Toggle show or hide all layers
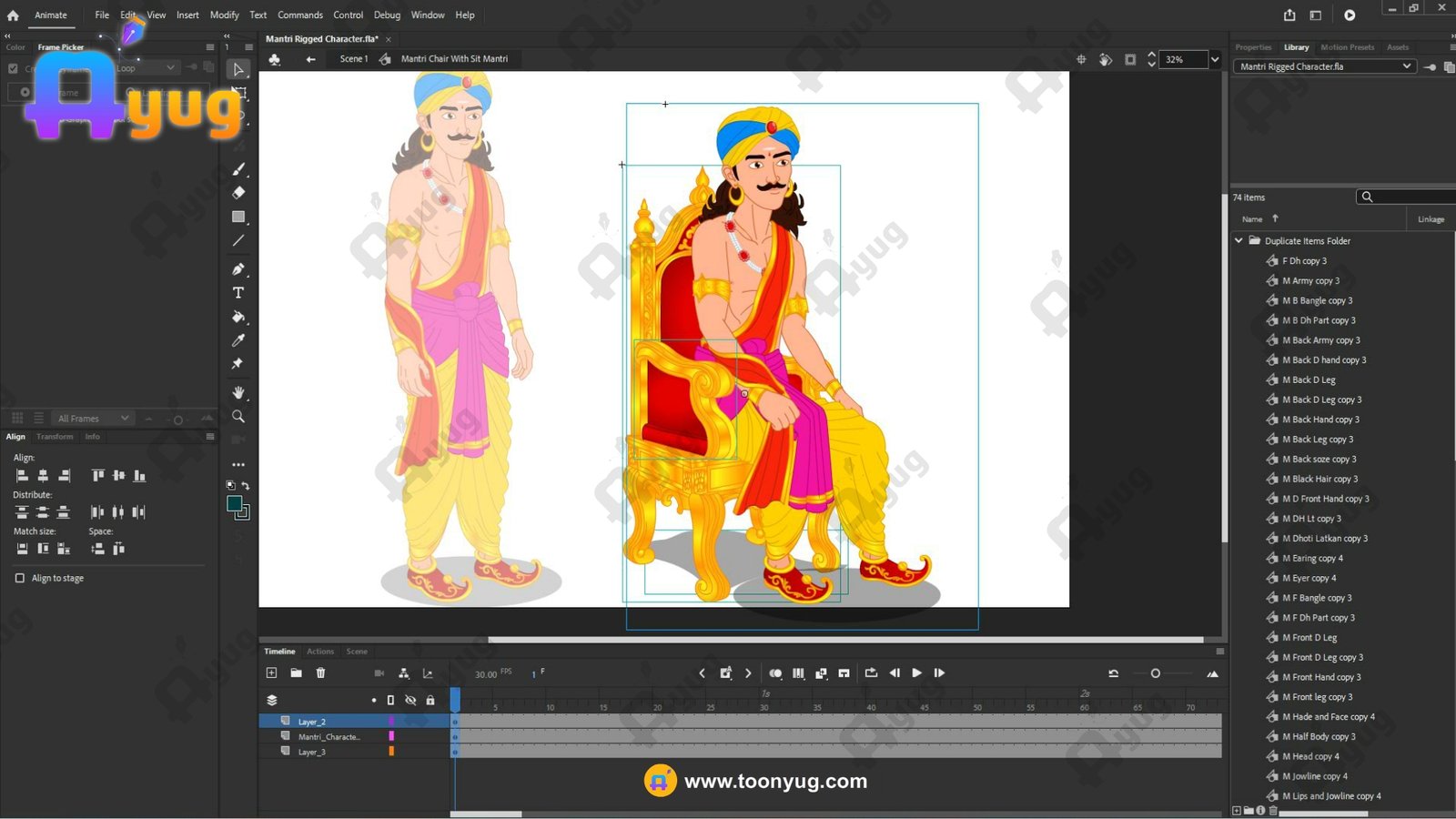 pos(410,700)
